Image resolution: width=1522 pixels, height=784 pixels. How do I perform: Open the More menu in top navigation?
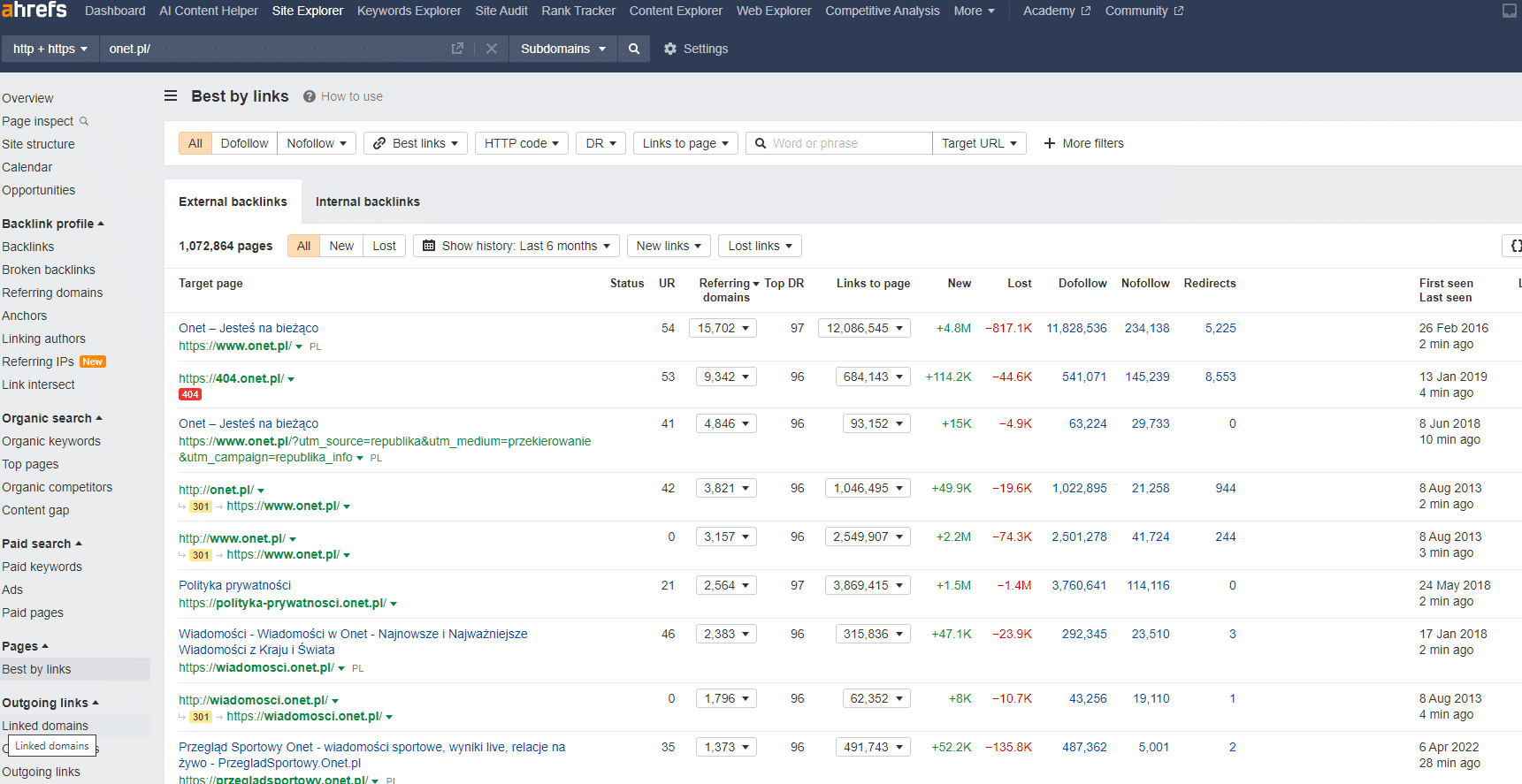pyautogui.click(x=974, y=11)
